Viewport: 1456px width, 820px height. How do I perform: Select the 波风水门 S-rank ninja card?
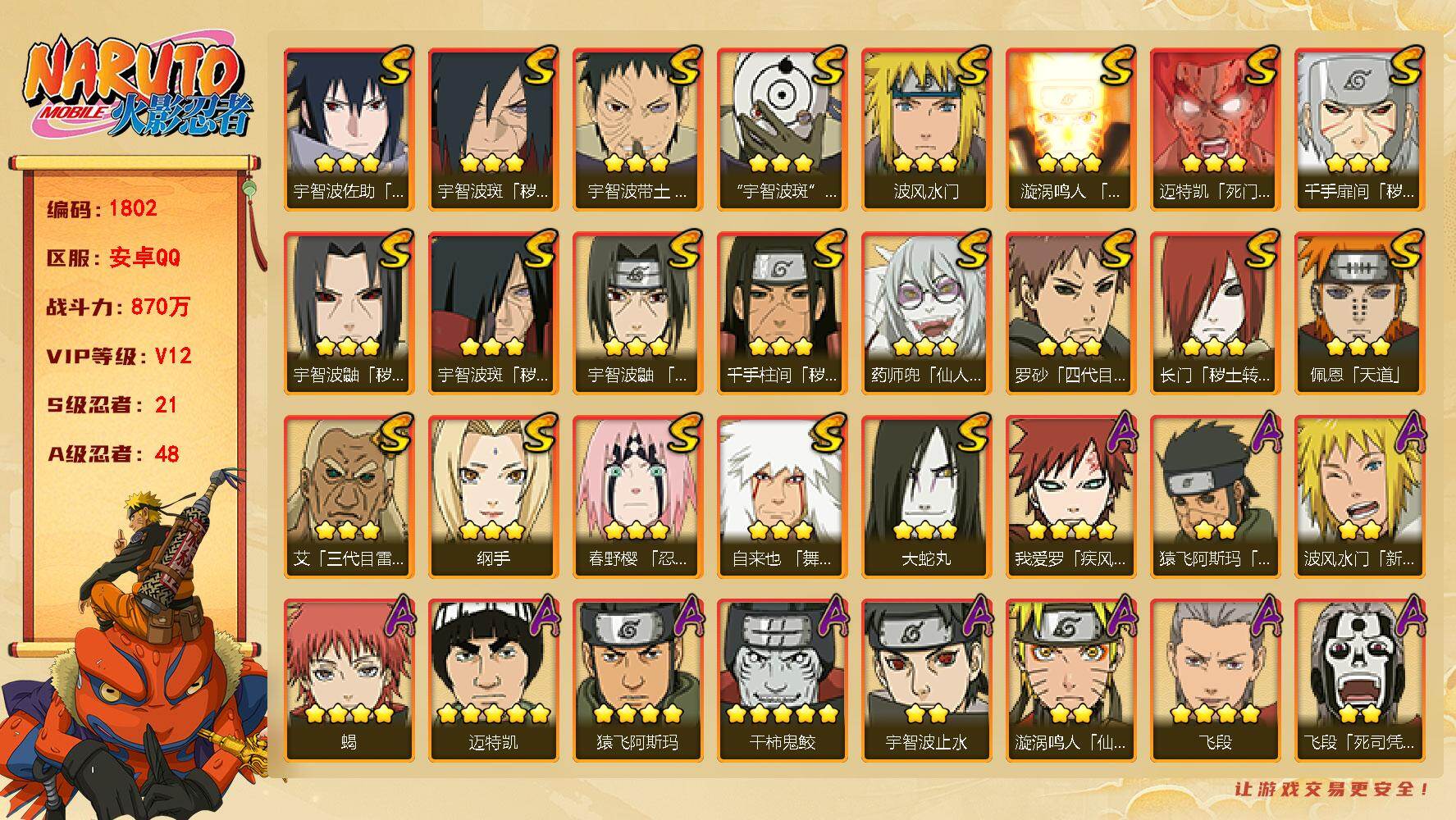[x=926, y=130]
